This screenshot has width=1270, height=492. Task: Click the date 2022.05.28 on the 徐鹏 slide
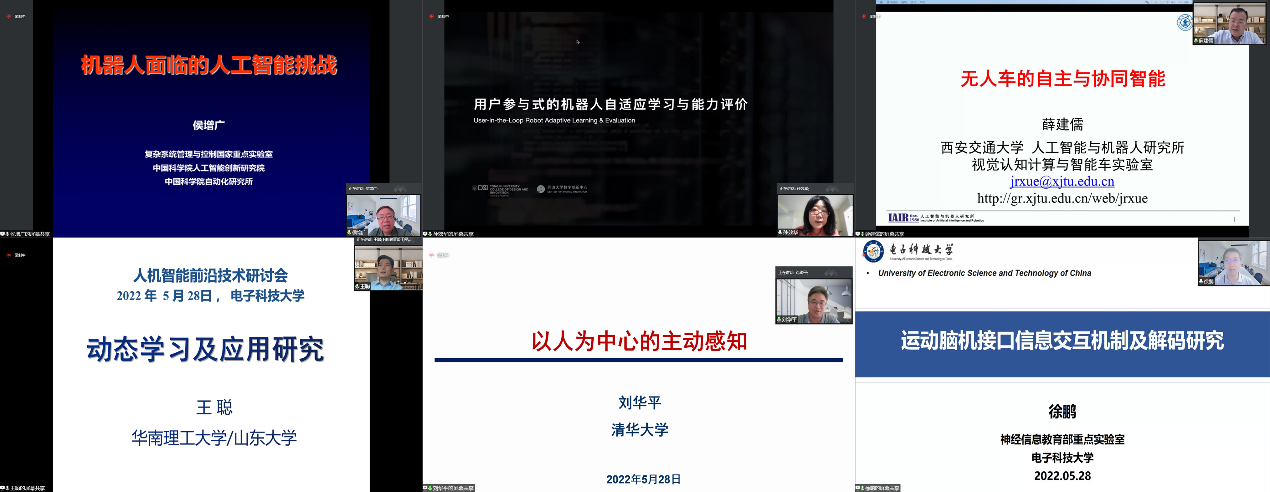point(1062,475)
